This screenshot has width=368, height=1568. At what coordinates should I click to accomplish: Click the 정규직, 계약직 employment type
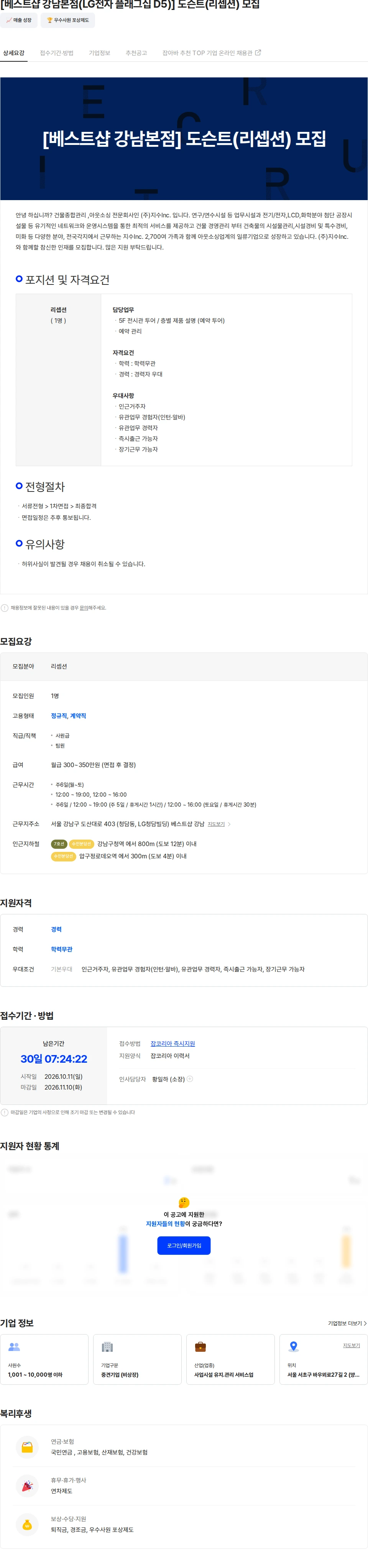pyautogui.click(x=68, y=716)
